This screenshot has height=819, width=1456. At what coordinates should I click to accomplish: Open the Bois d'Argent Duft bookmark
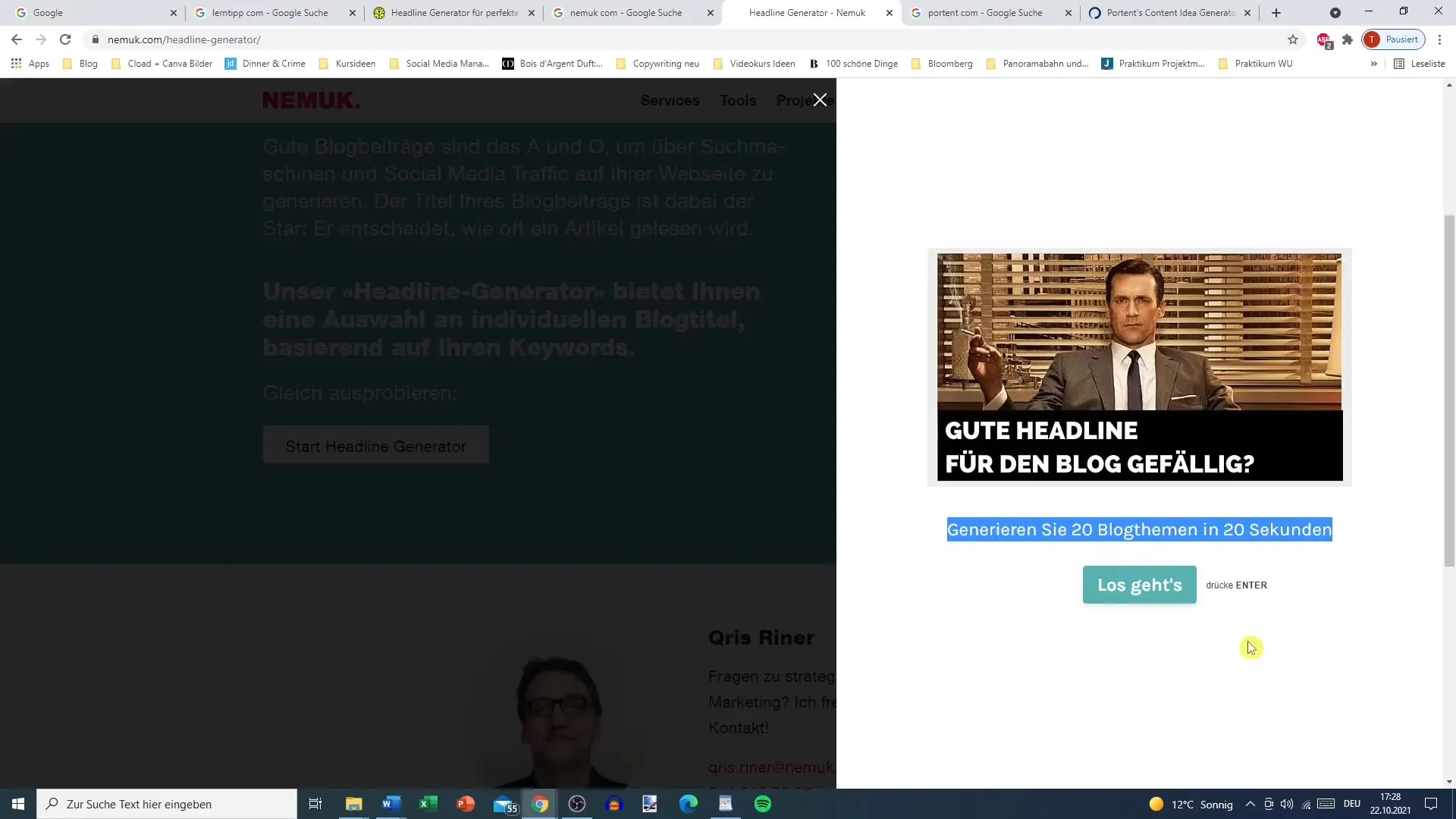553,64
